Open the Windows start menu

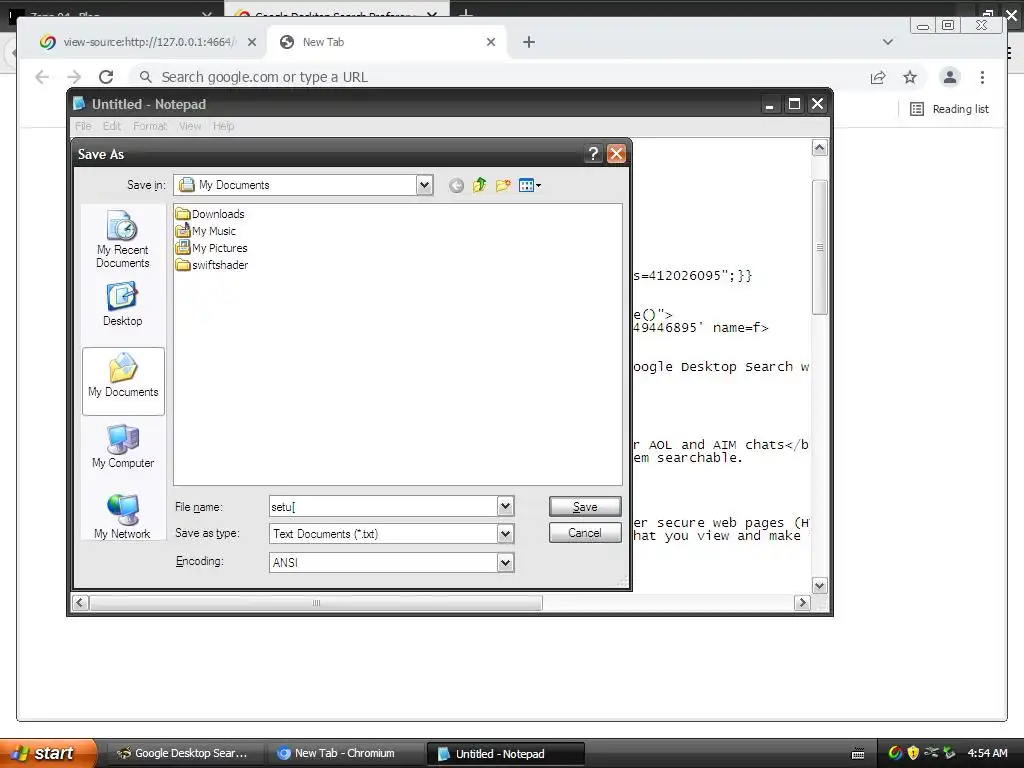pyautogui.click(x=48, y=753)
